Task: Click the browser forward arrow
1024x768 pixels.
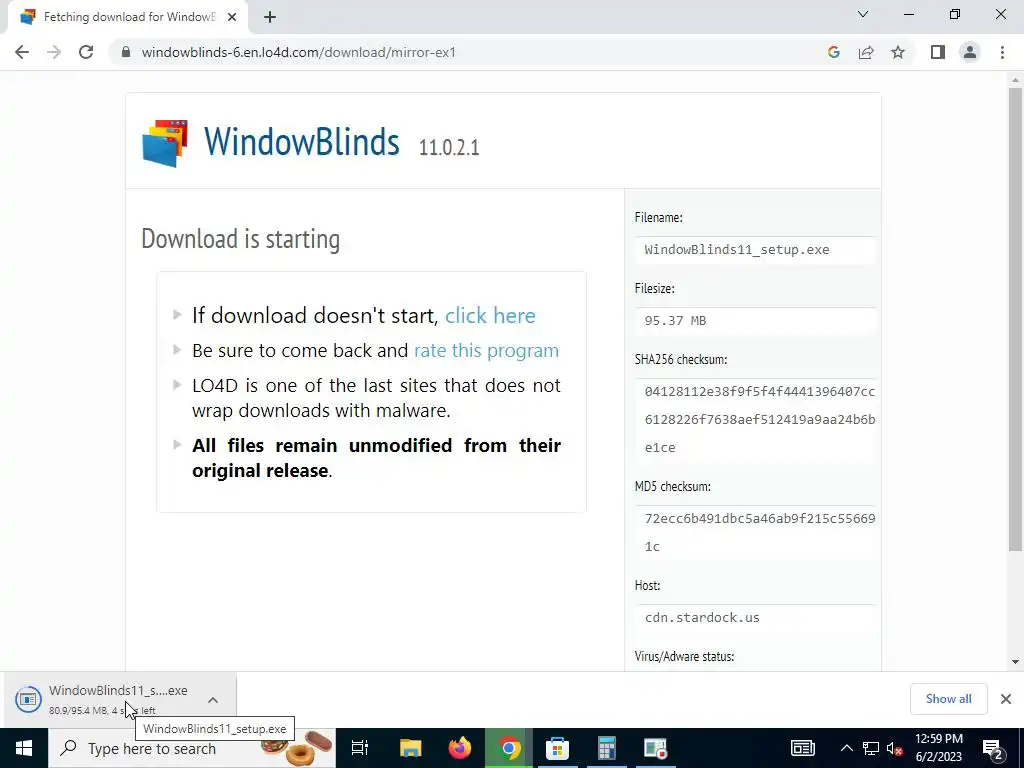Action: click(x=54, y=52)
